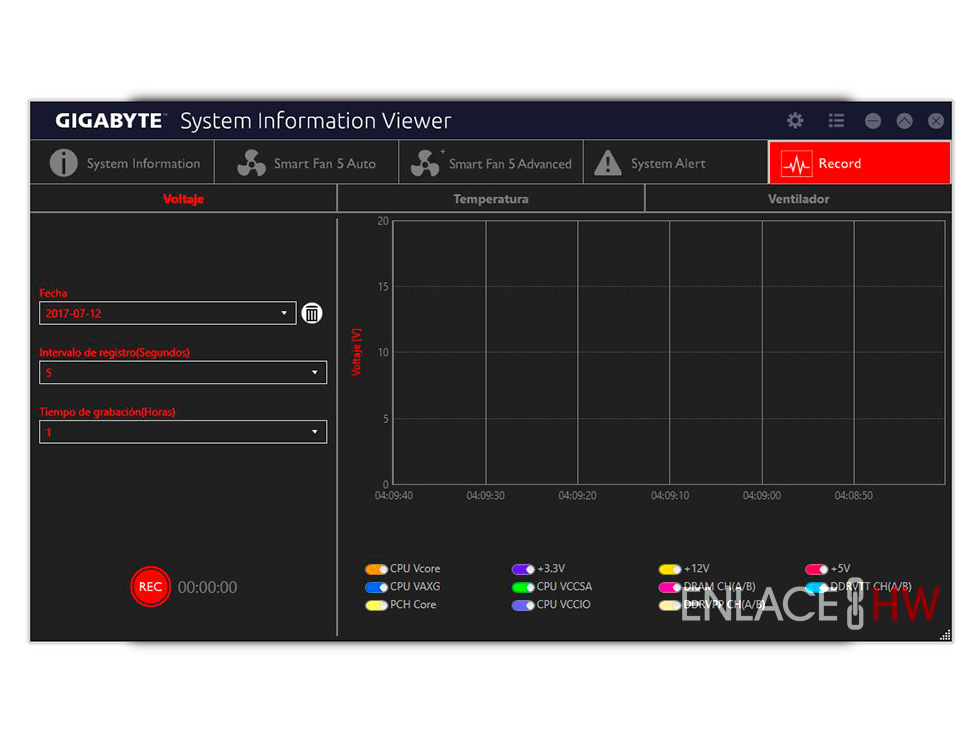Toggle the +3.3V graph line
This screenshot has width=980, height=735.
(523, 569)
